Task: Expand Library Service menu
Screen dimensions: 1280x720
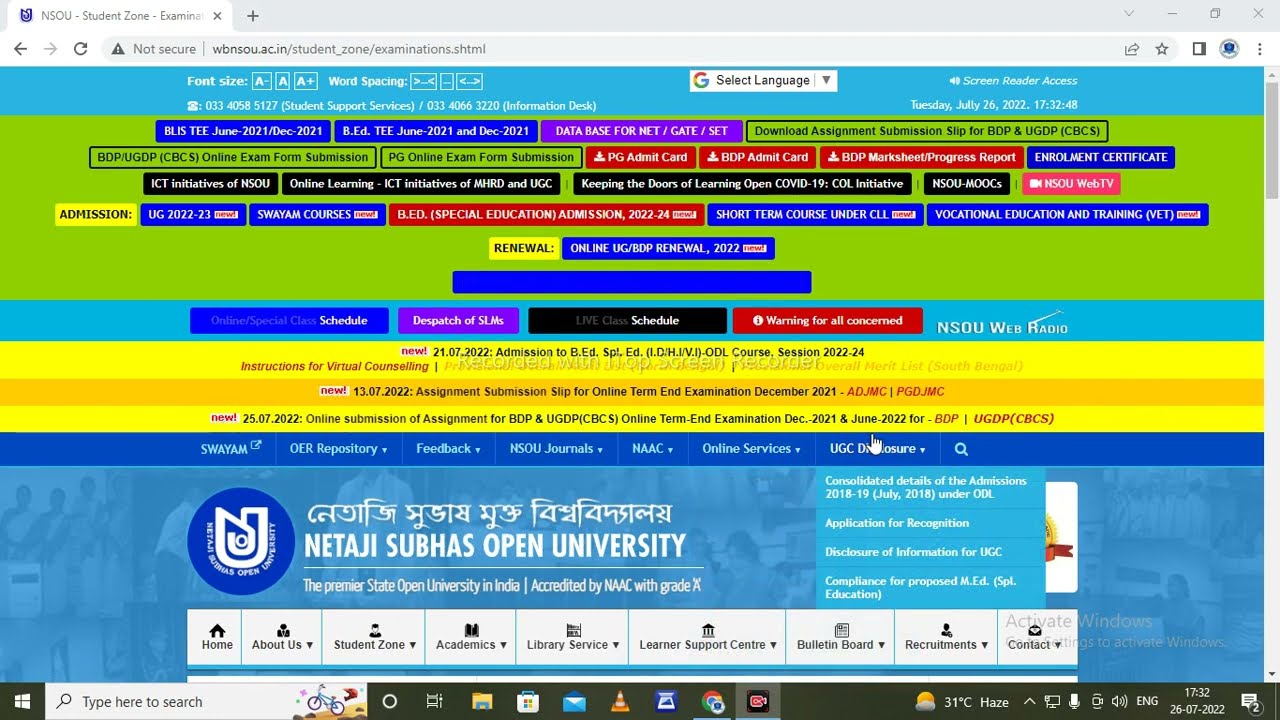Action: [x=573, y=637]
